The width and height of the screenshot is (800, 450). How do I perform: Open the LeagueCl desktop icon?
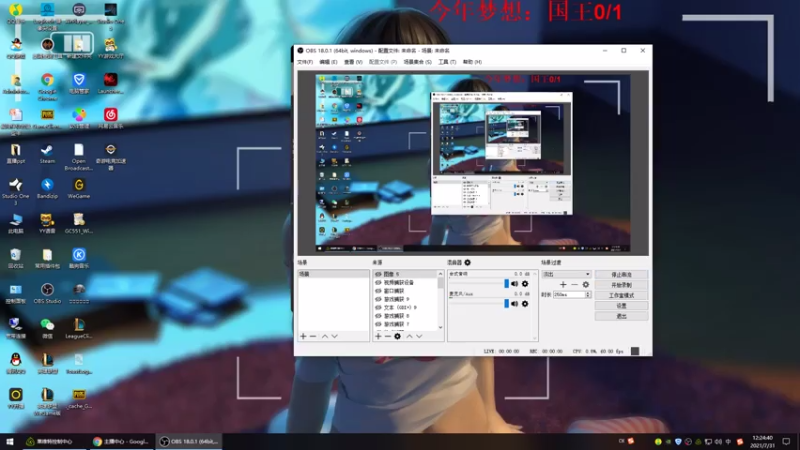[x=79, y=328]
